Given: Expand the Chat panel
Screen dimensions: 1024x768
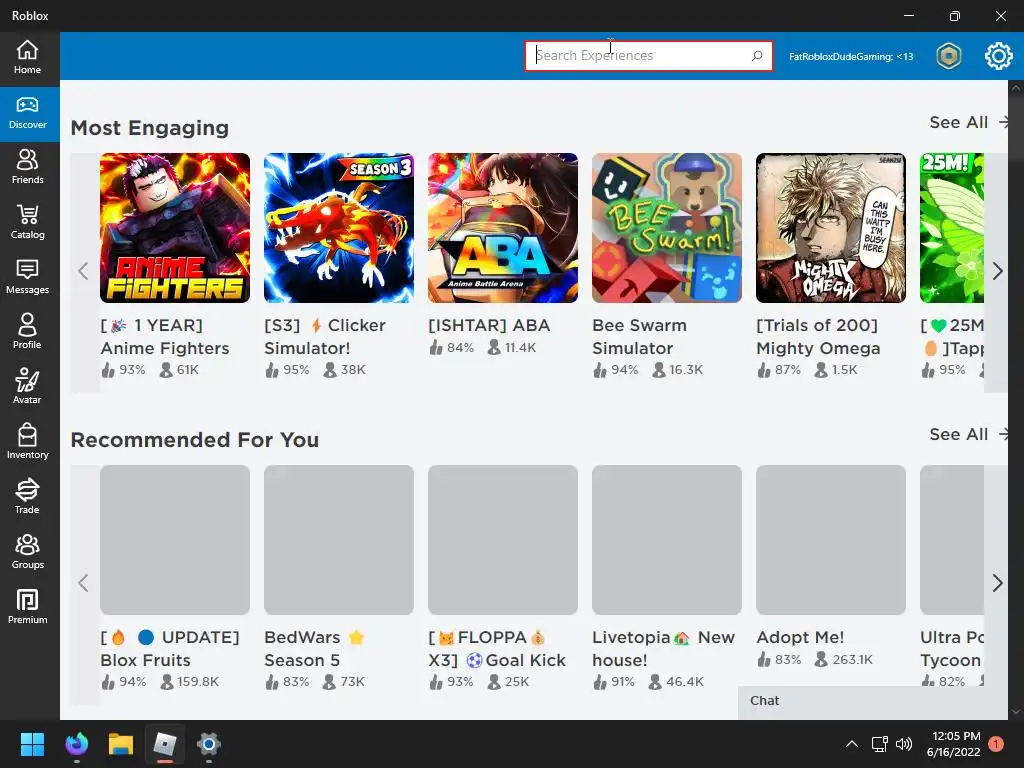Looking at the screenshot, I should (x=872, y=701).
